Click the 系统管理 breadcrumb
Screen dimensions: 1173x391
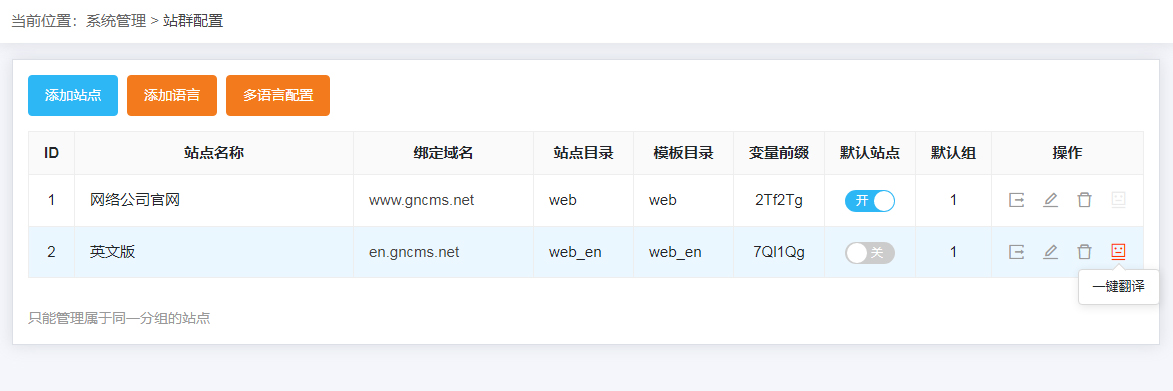click(116, 21)
